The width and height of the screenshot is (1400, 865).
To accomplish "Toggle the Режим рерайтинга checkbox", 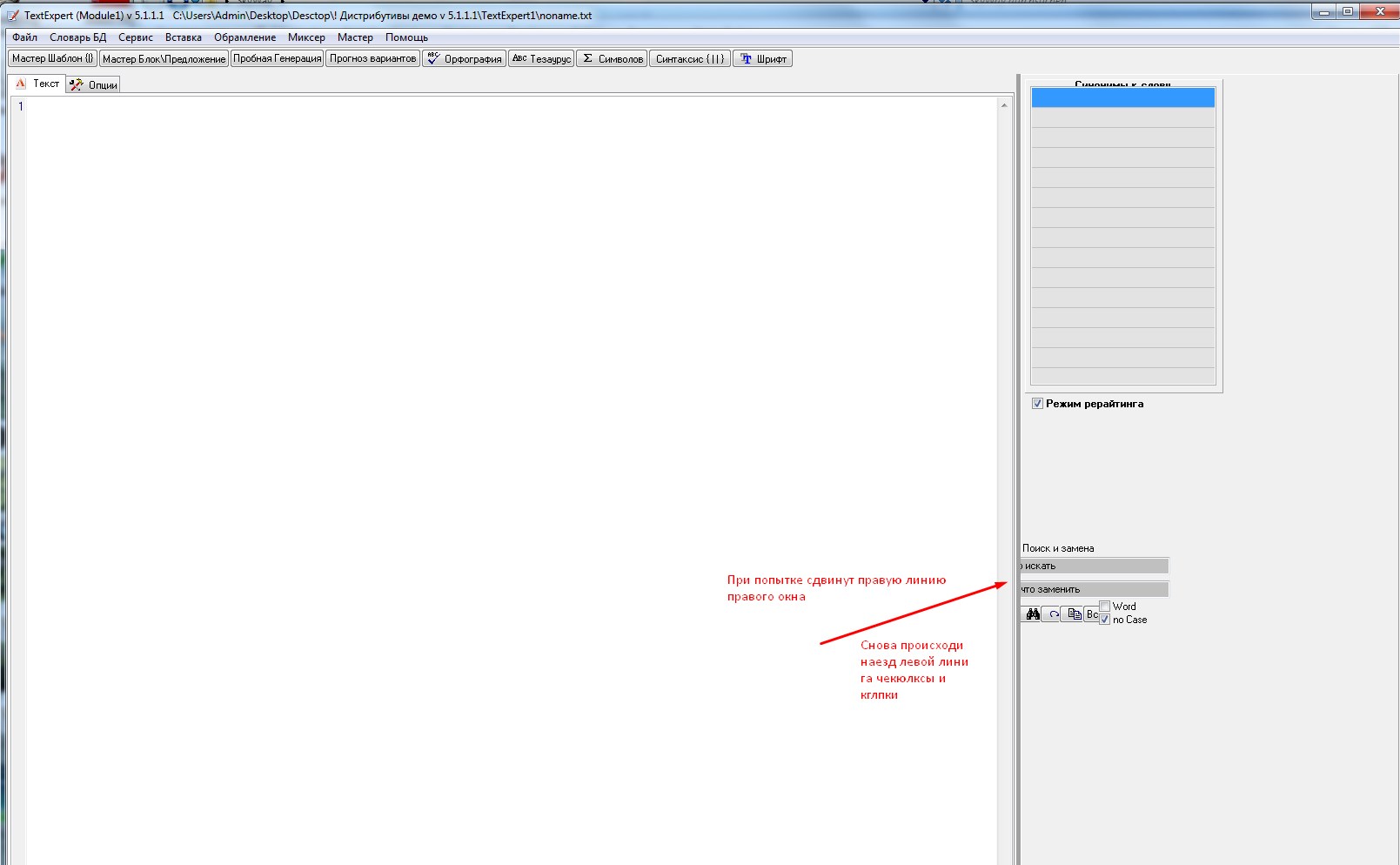I will tap(1037, 404).
